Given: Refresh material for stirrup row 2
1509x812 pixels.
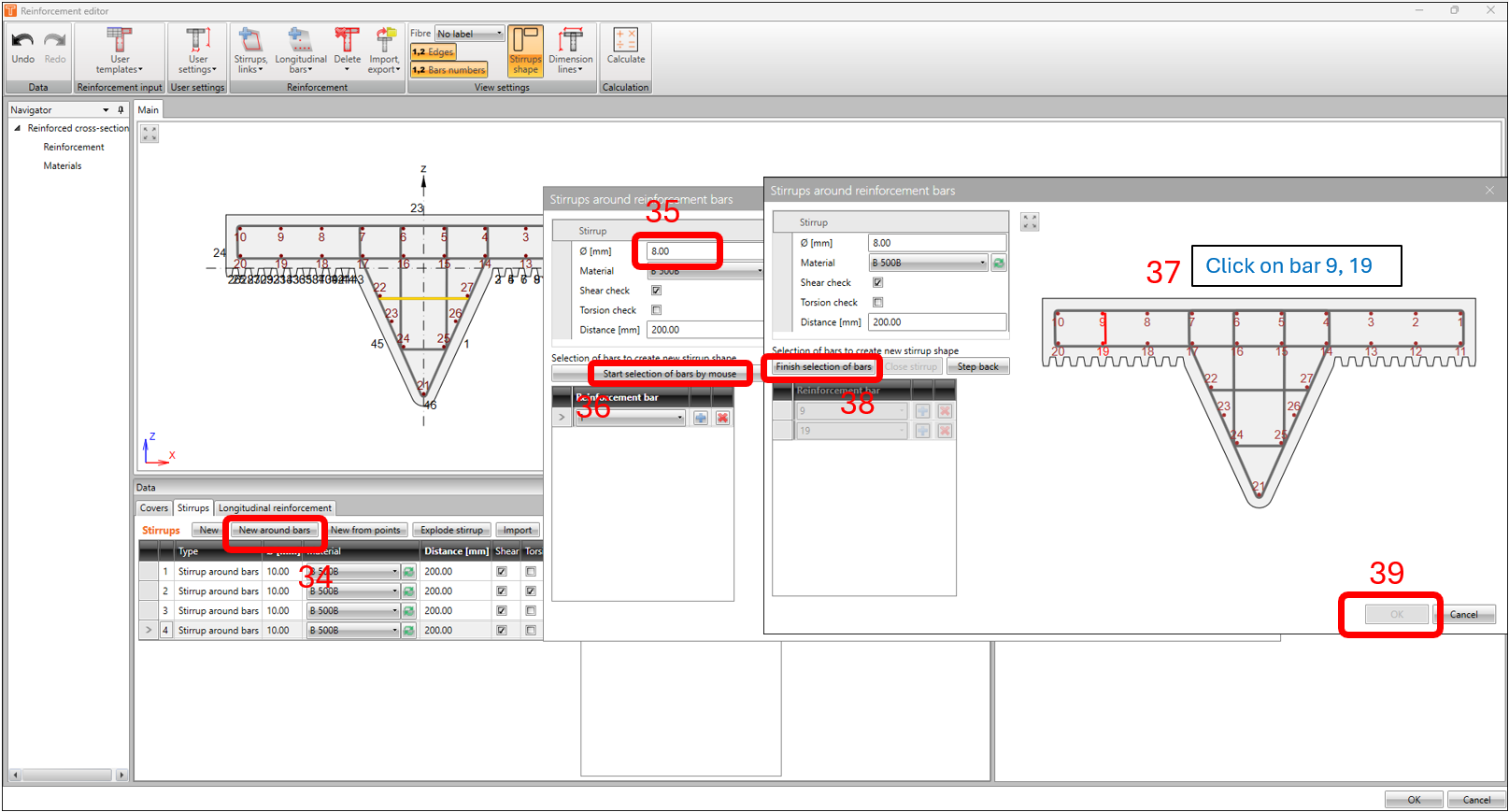Looking at the screenshot, I should click(x=408, y=591).
